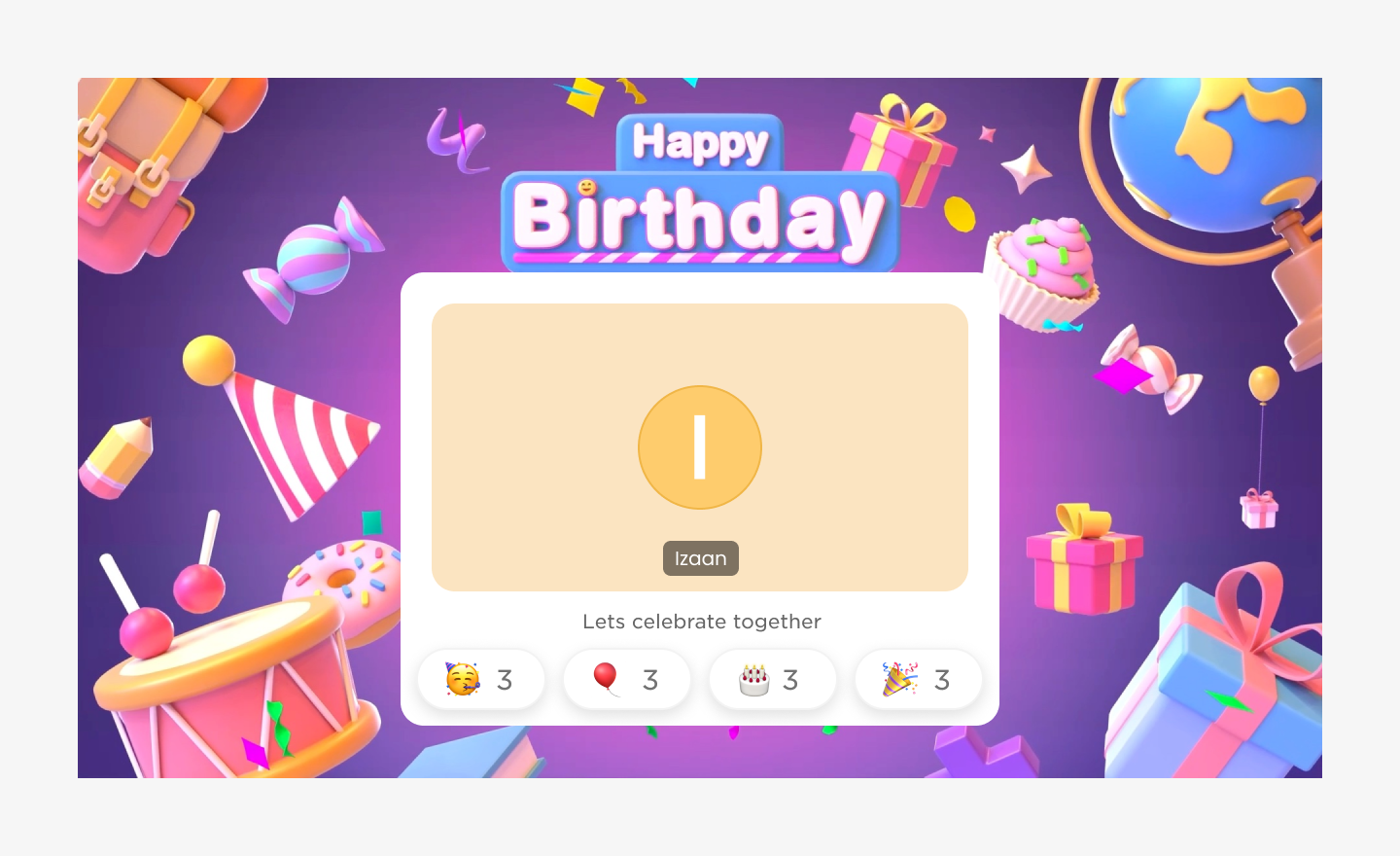Click the beige video tile background
Screen dimensions: 1400x856
pos(700,447)
